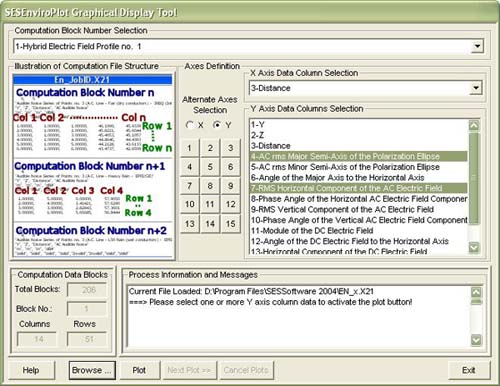Click number button 12 in axes keypad
The height and width of the screenshot is (386, 500).
click(x=230, y=204)
